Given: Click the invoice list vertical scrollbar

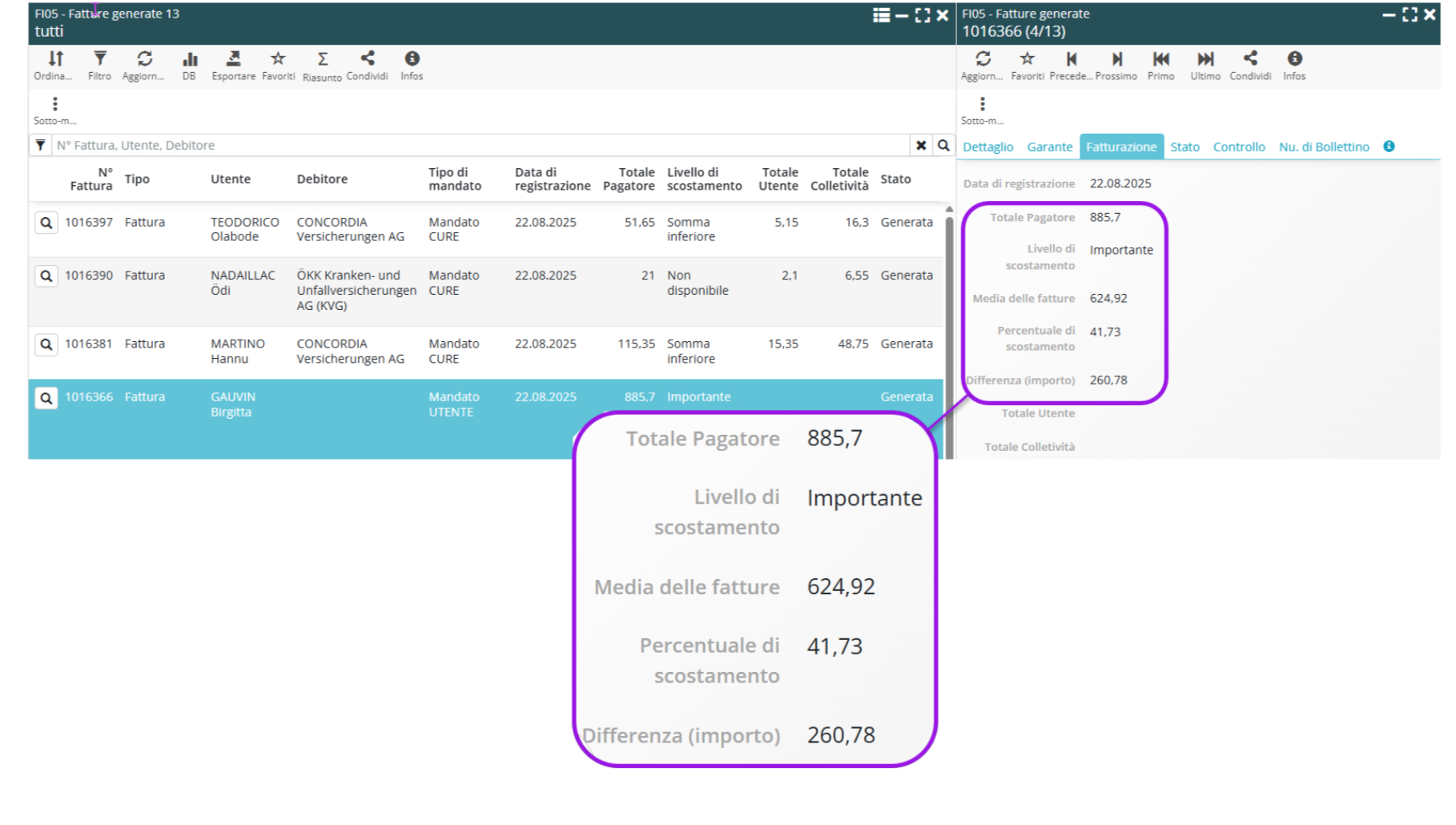Looking at the screenshot, I should point(949,320).
